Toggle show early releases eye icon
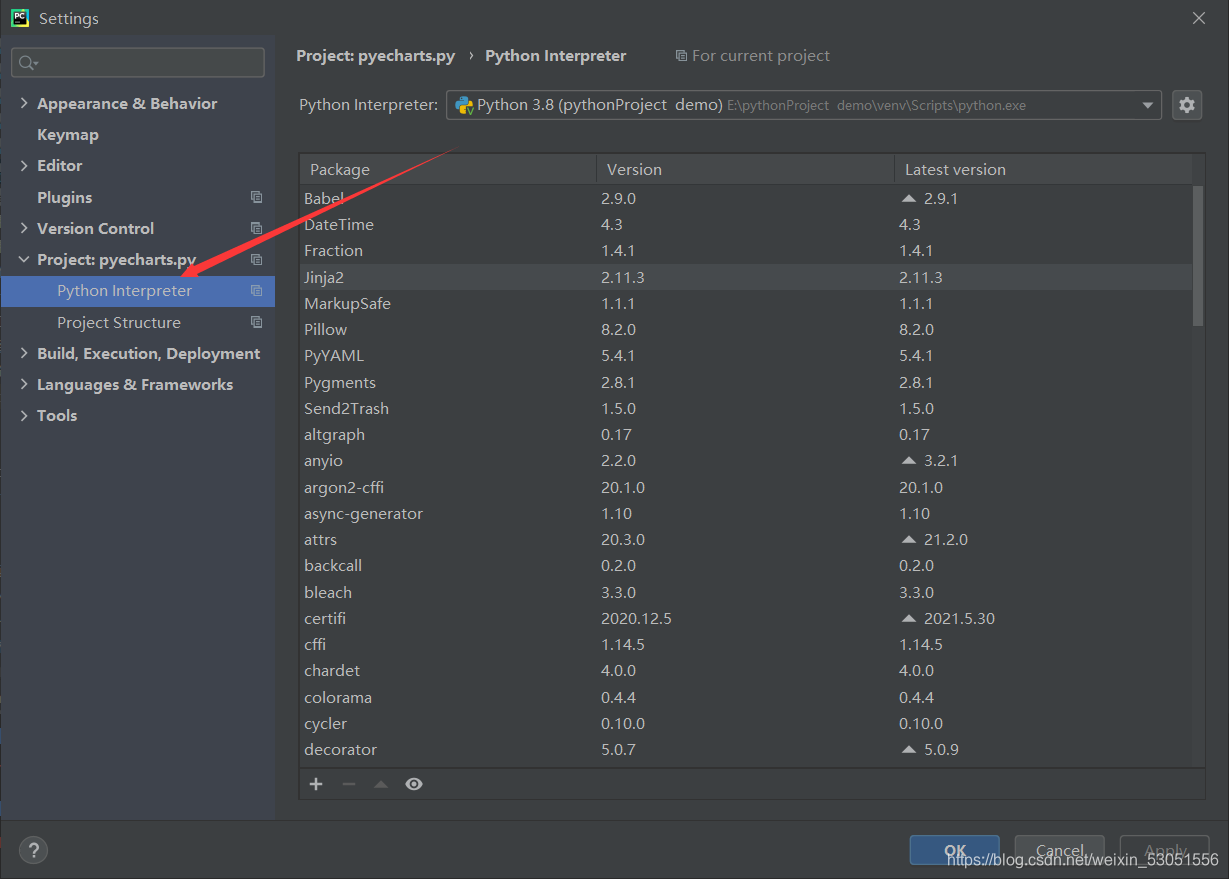This screenshot has height=879, width=1229. coord(414,784)
